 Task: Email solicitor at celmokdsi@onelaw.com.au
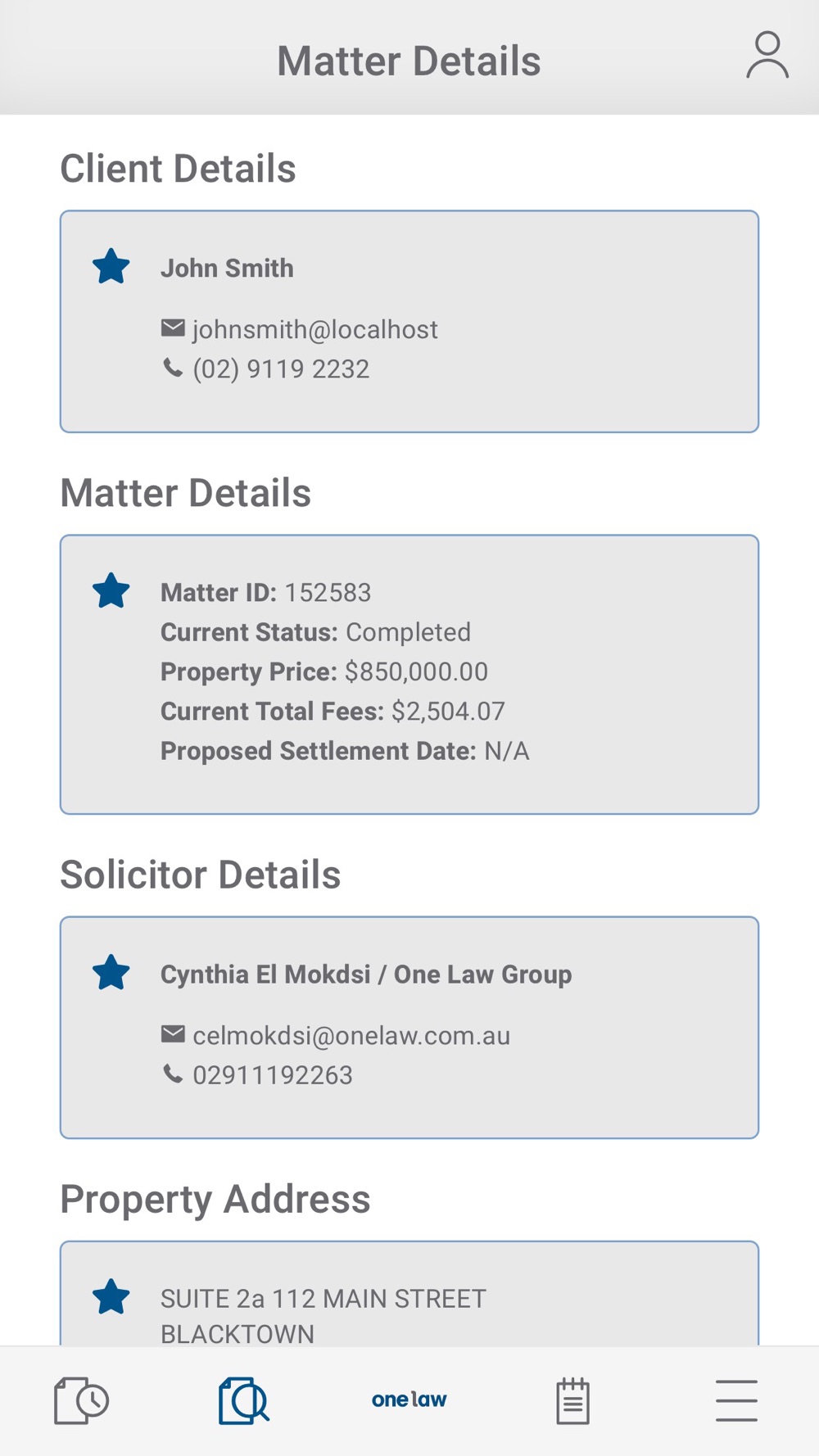[x=351, y=1036]
